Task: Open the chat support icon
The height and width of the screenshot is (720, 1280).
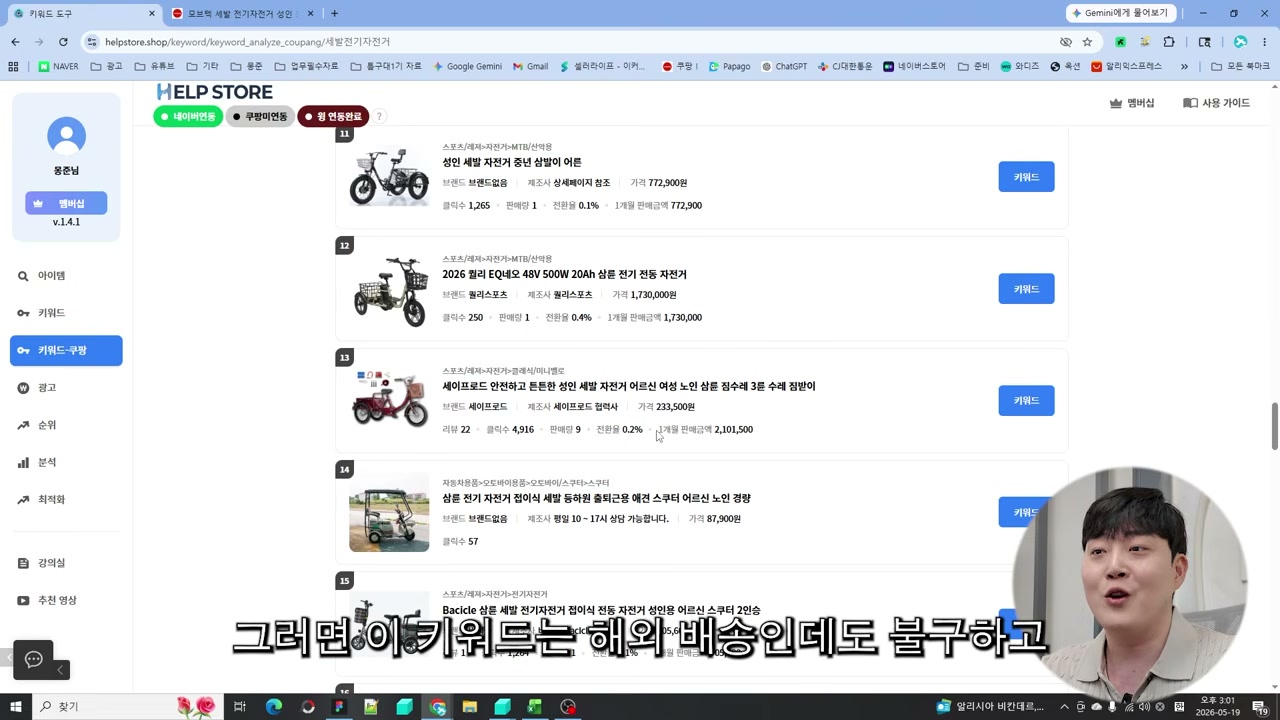Action: coord(33,659)
